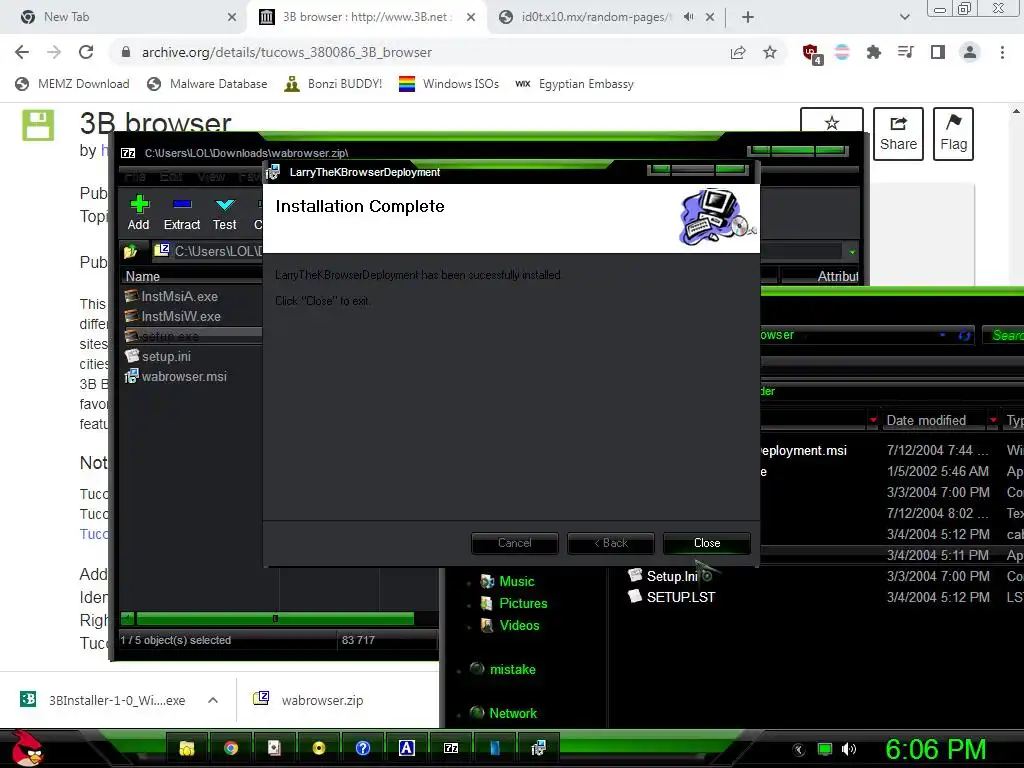Viewport: 1024px width, 768px height.
Task: Reload the browser page
Action: point(86,52)
